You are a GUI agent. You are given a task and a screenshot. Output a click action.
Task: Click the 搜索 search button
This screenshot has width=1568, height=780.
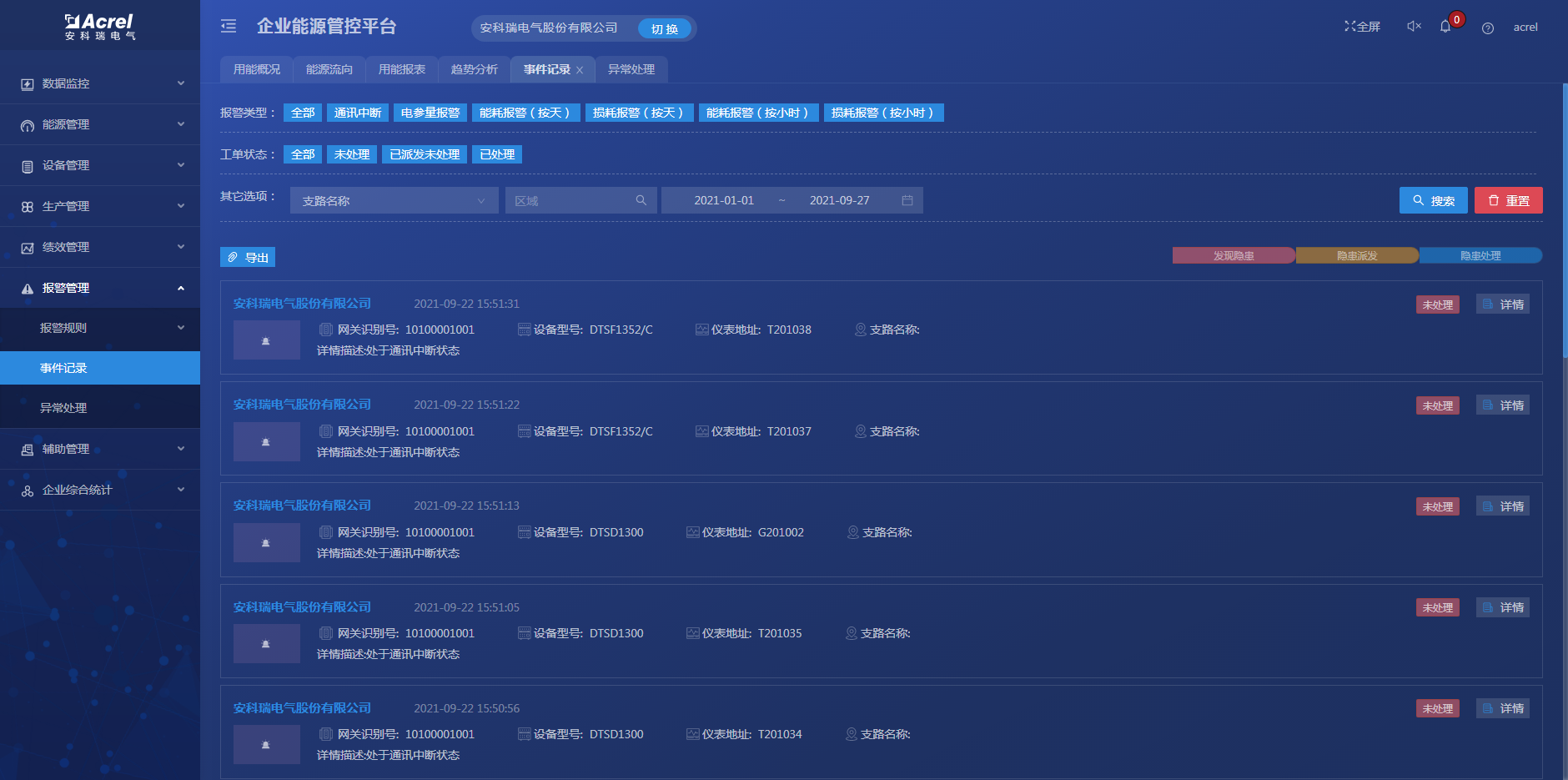[1434, 200]
